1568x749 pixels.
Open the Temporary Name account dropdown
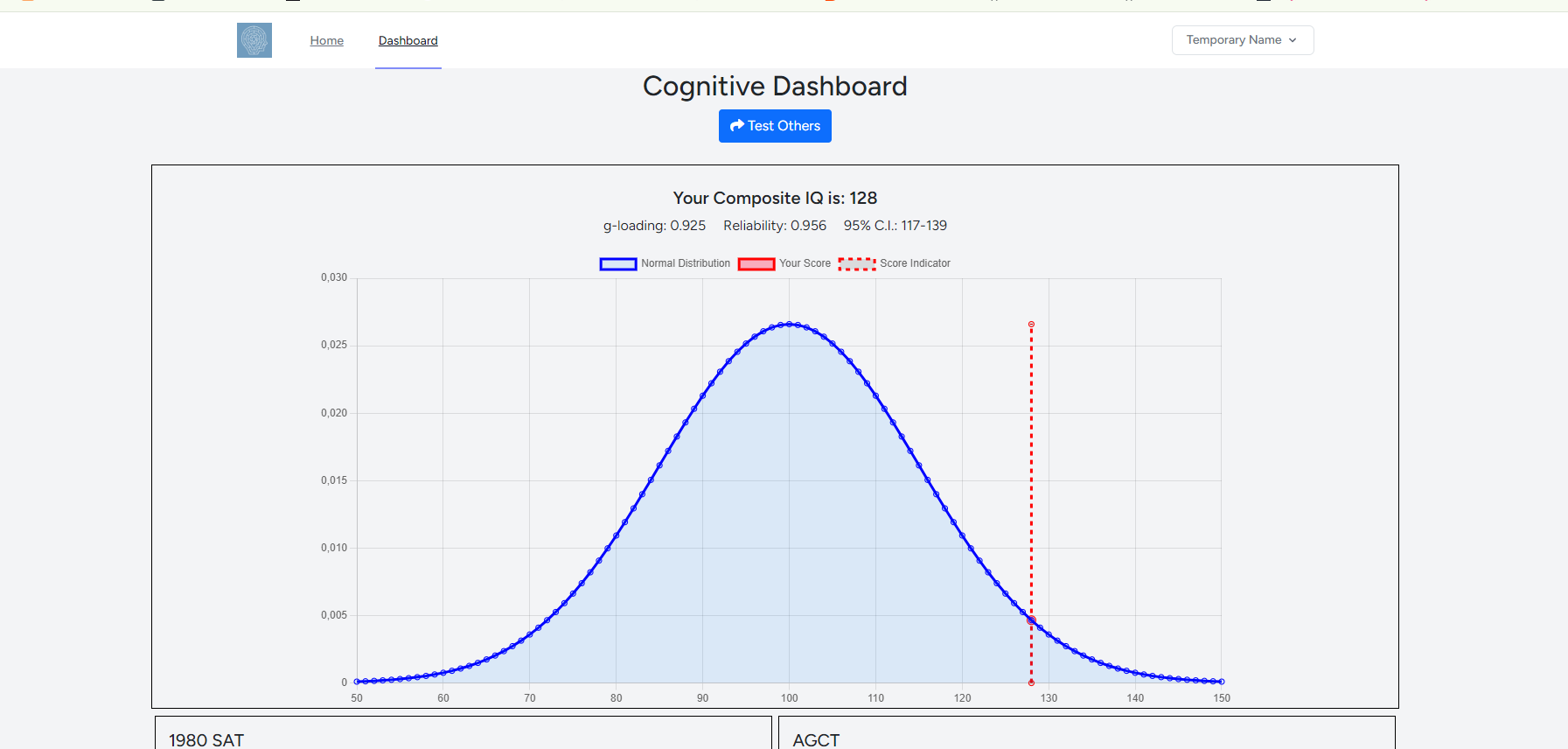1242,40
